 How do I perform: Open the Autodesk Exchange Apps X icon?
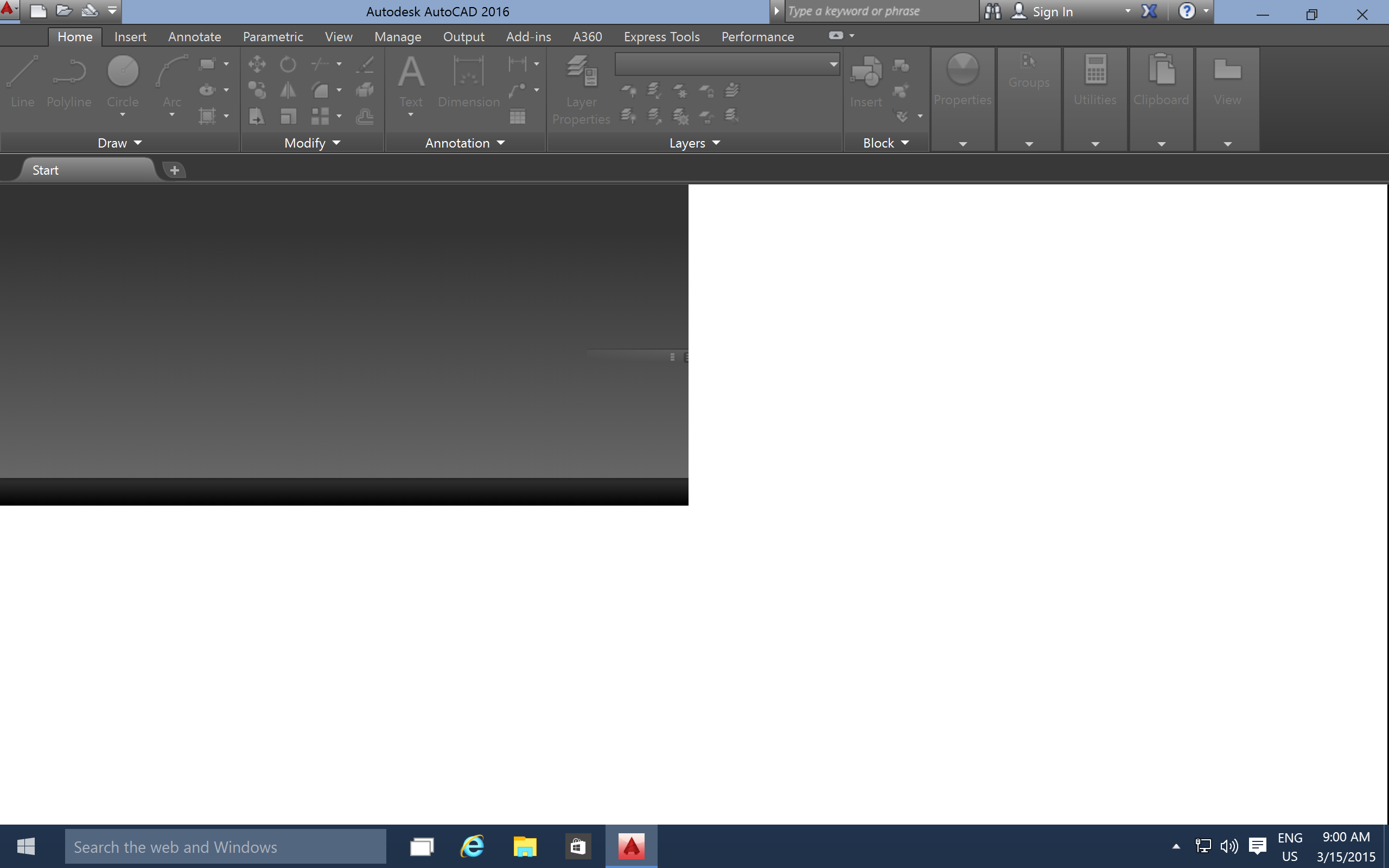tap(1149, 11)
